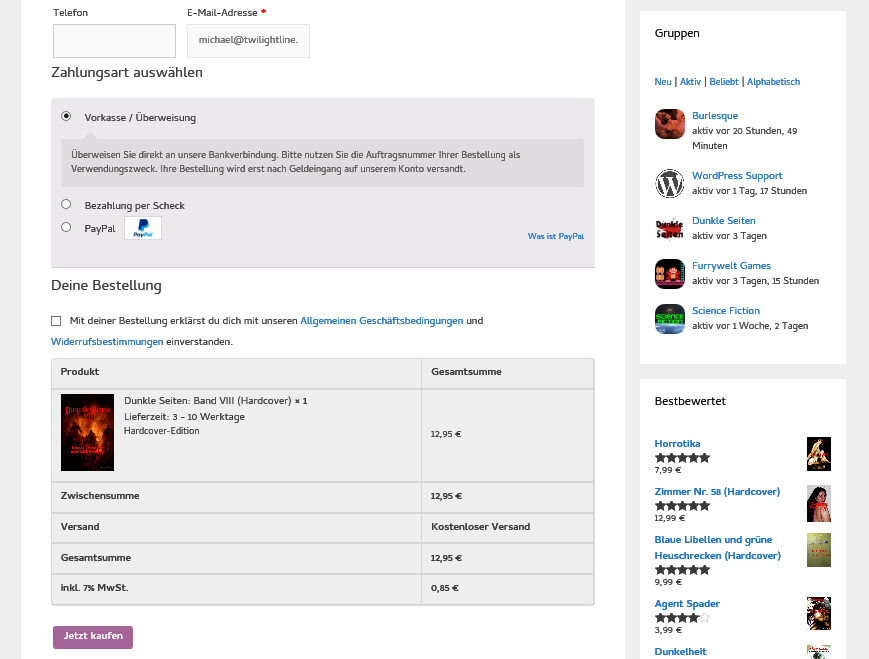Open the Horrotika product thumbnail

[x=818, y=453]
